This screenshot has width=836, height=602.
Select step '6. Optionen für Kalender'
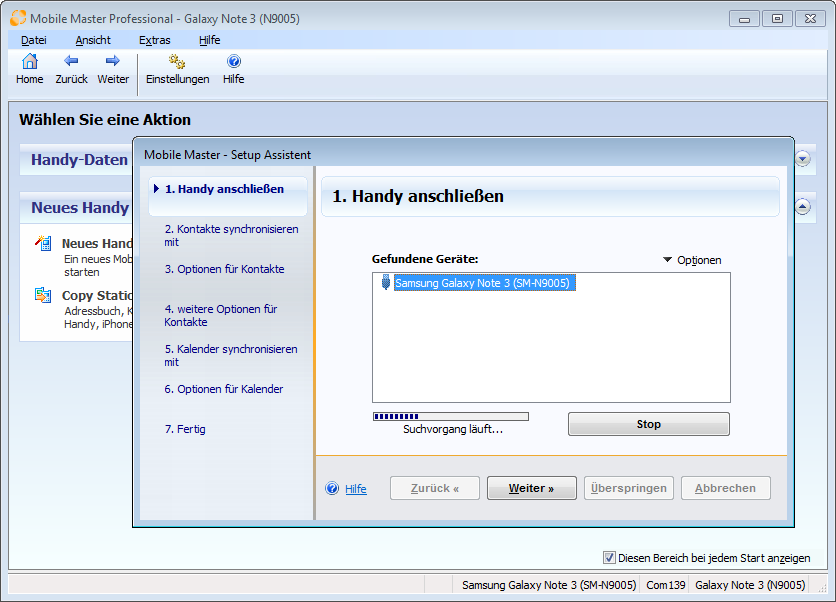coord(224,389)
